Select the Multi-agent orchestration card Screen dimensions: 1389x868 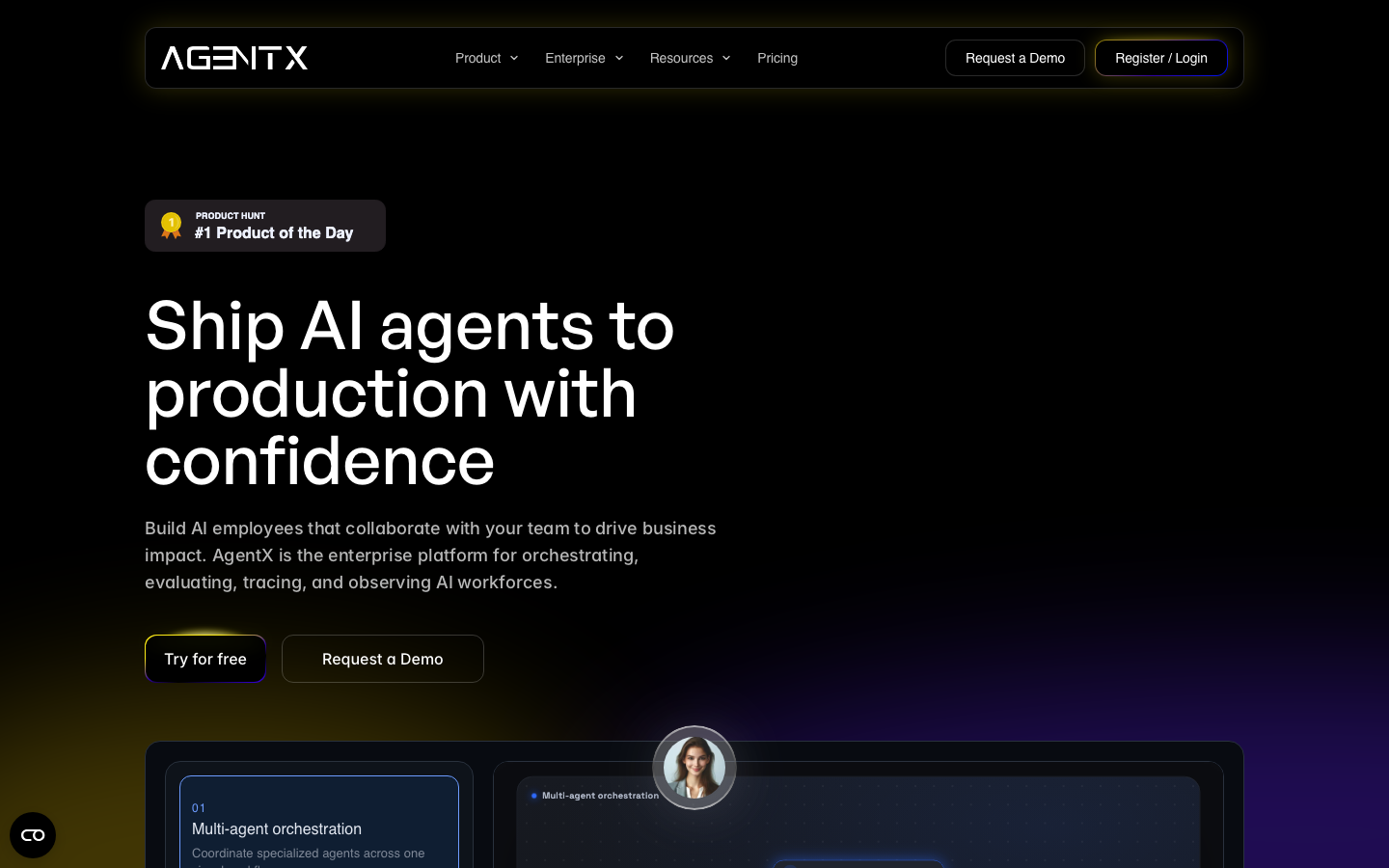point(319,822)
